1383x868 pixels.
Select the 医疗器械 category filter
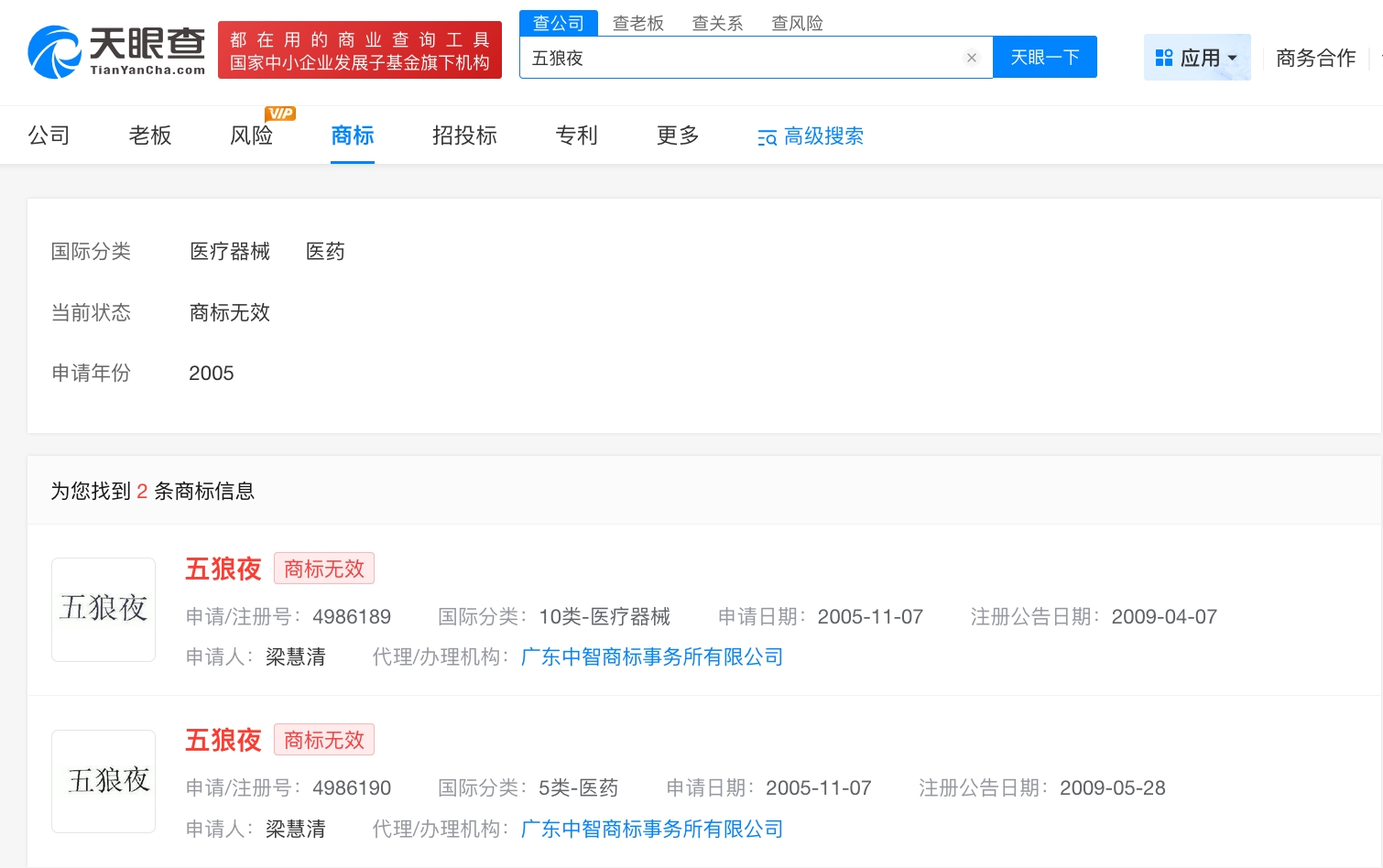pos(229,252)
